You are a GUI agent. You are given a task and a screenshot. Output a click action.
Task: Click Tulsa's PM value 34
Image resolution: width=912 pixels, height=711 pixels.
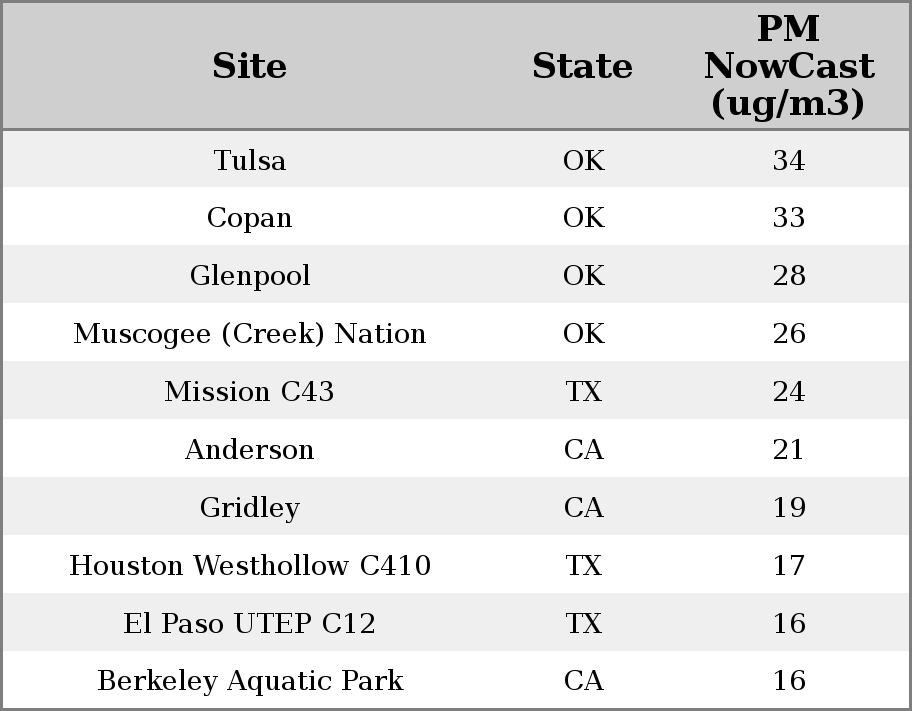coord(788,160)
